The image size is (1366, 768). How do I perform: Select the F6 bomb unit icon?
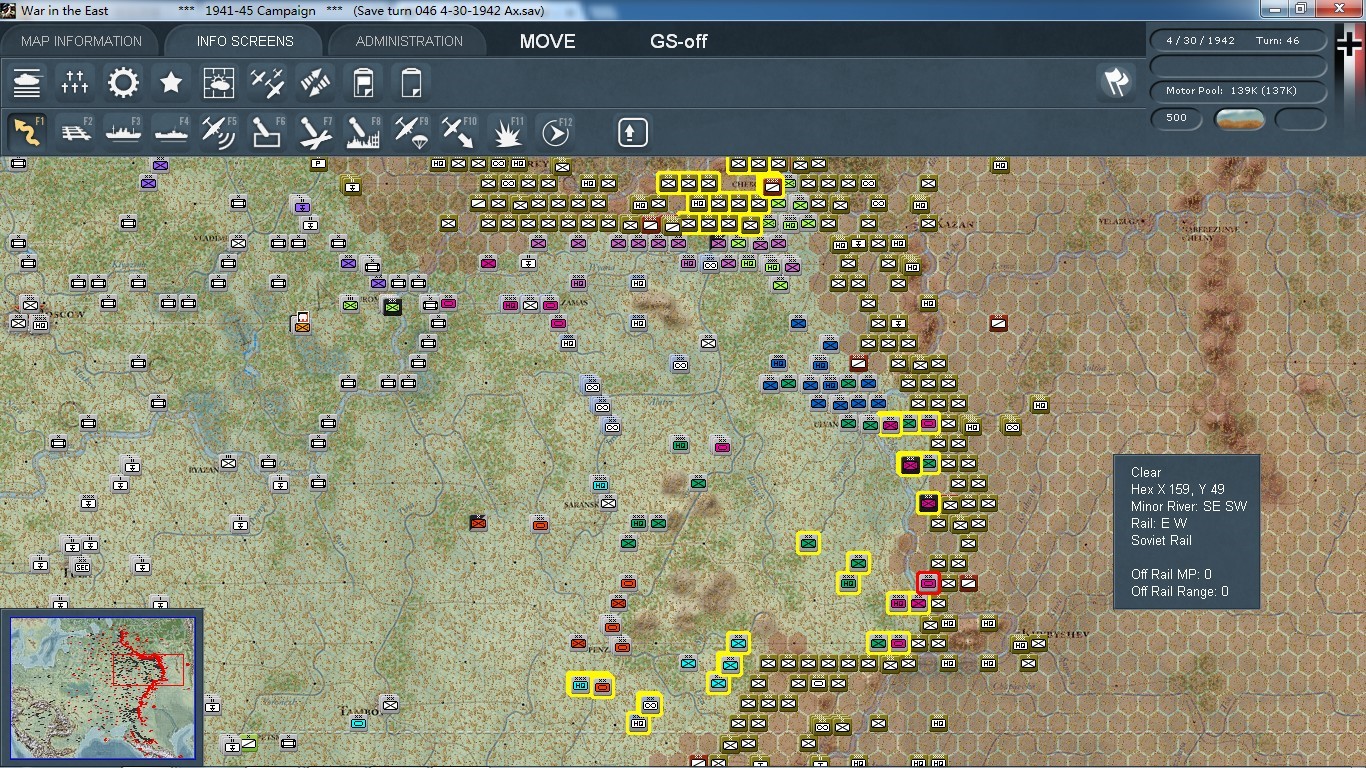[267, 132]
